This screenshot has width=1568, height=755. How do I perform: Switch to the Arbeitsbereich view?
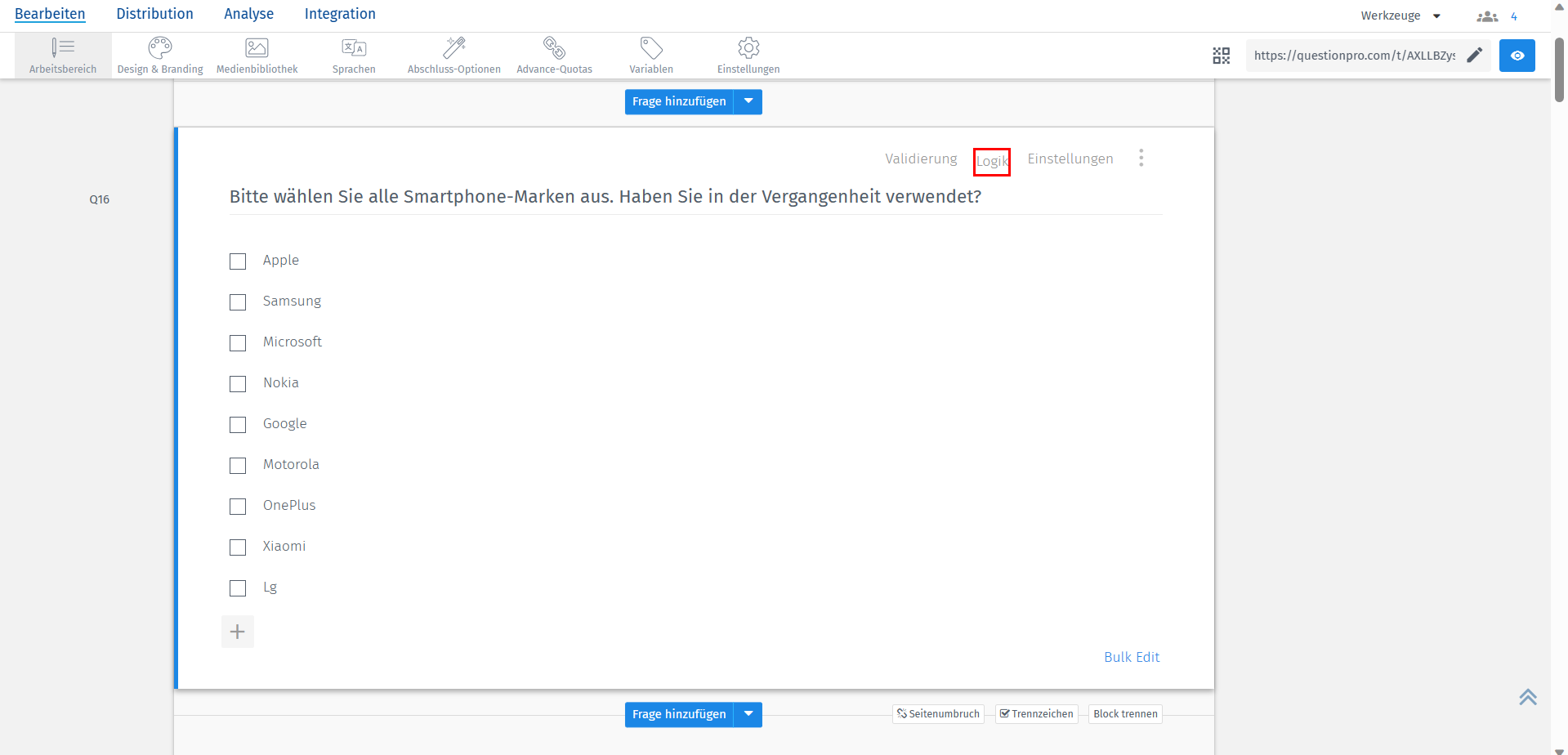(61, 55)
